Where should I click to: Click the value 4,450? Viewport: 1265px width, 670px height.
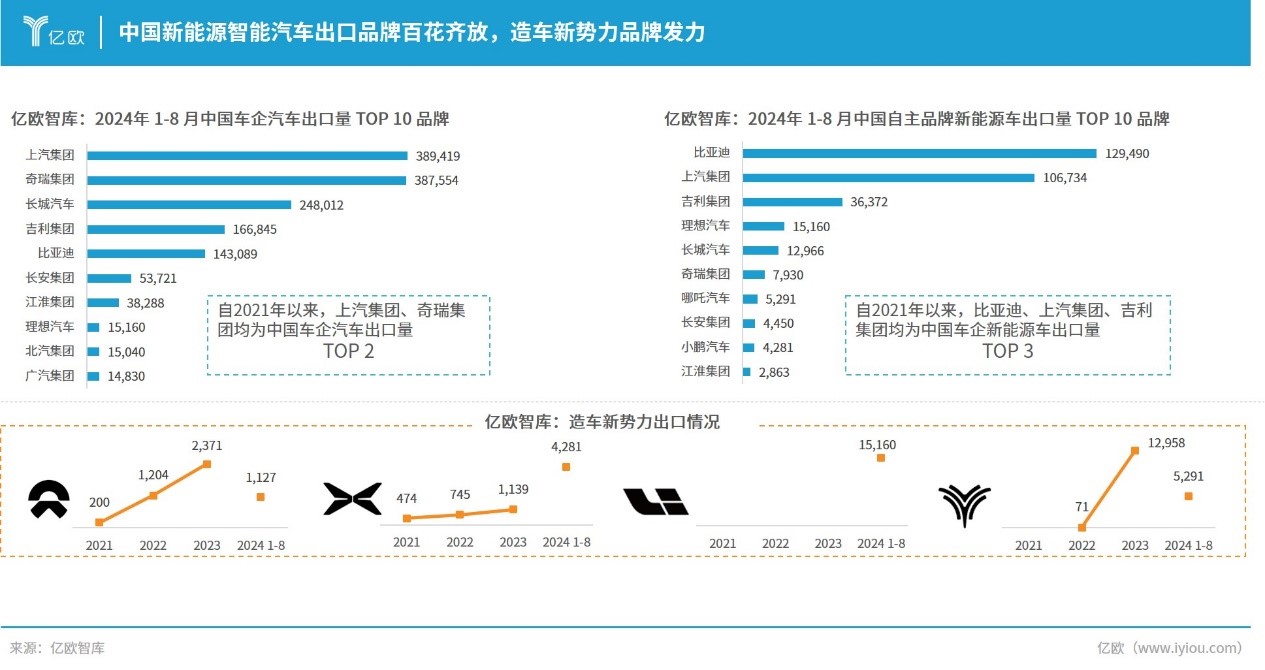coord(779,323)
